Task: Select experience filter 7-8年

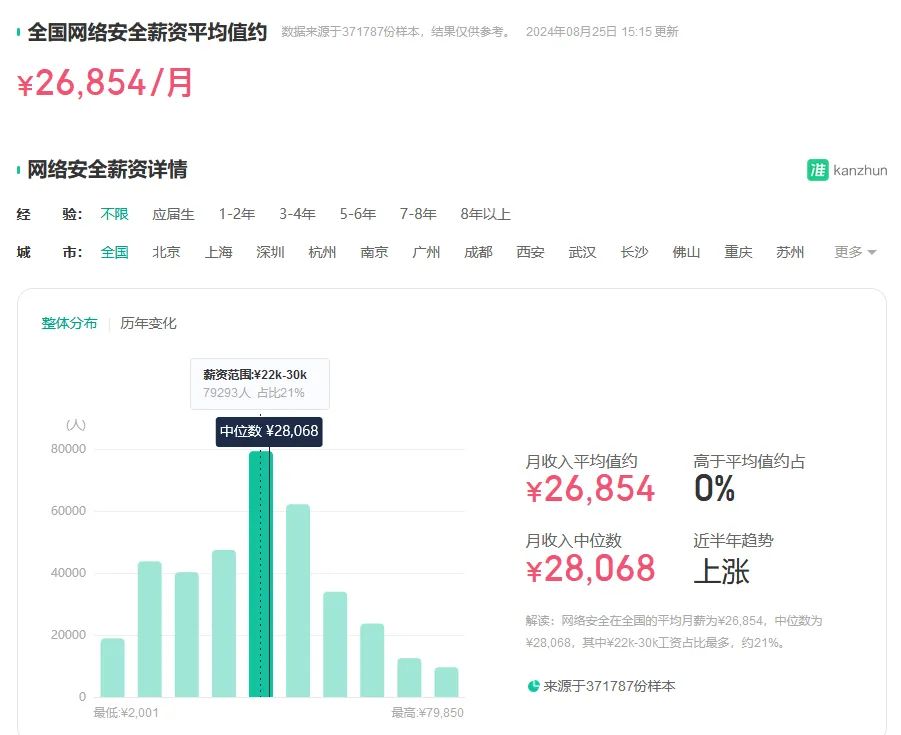Action: 418,214
